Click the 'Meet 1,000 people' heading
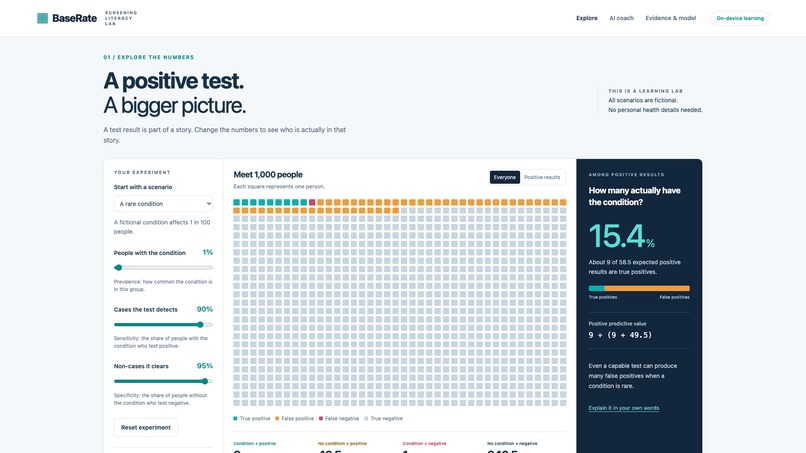Image resolution: width=806 pixels, height=453 pixels. (268, 175)
